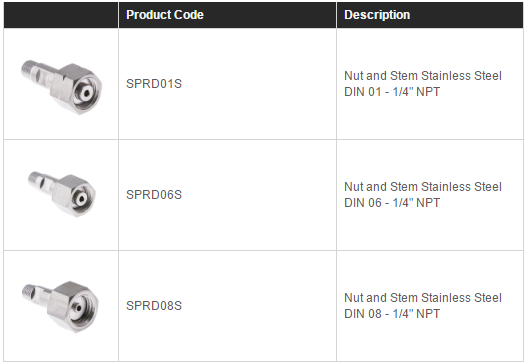Click the DIN 06 - 1/4" NPT description
528x364 pixels.
click(392, 203)
